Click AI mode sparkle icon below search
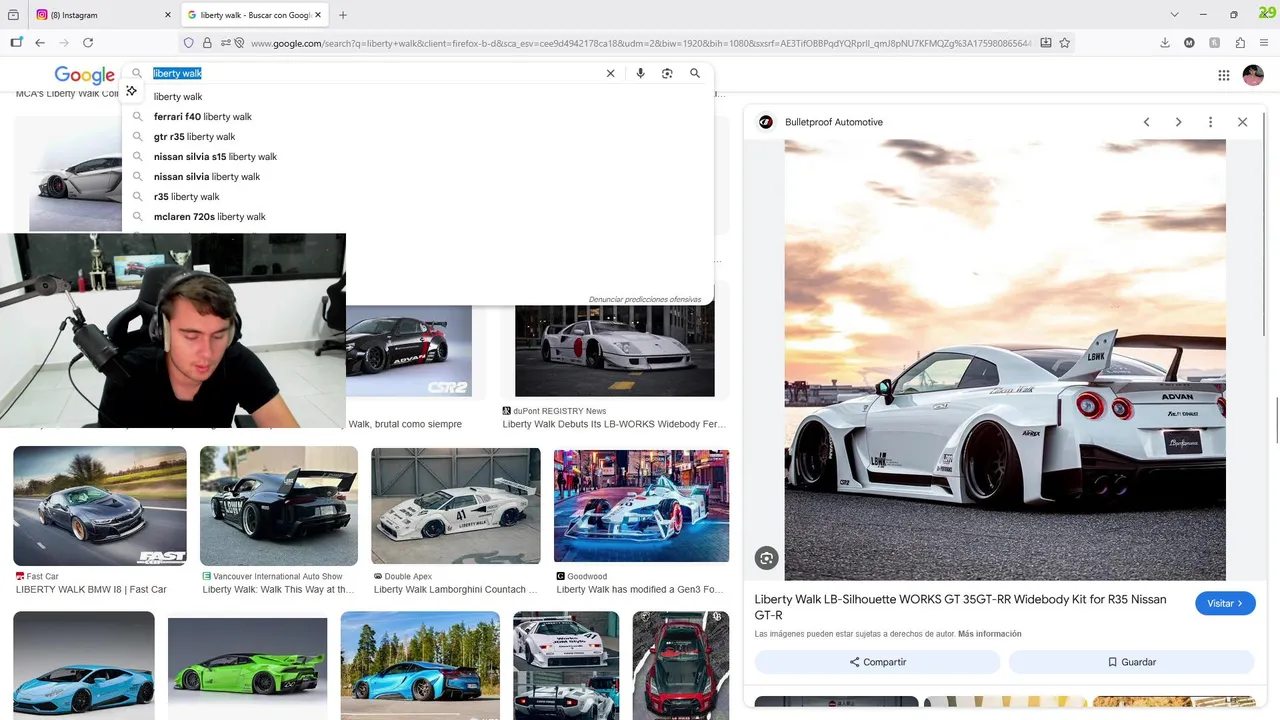Image resolution: width=1280 pixels, height=720 pixels. [131, 91]
